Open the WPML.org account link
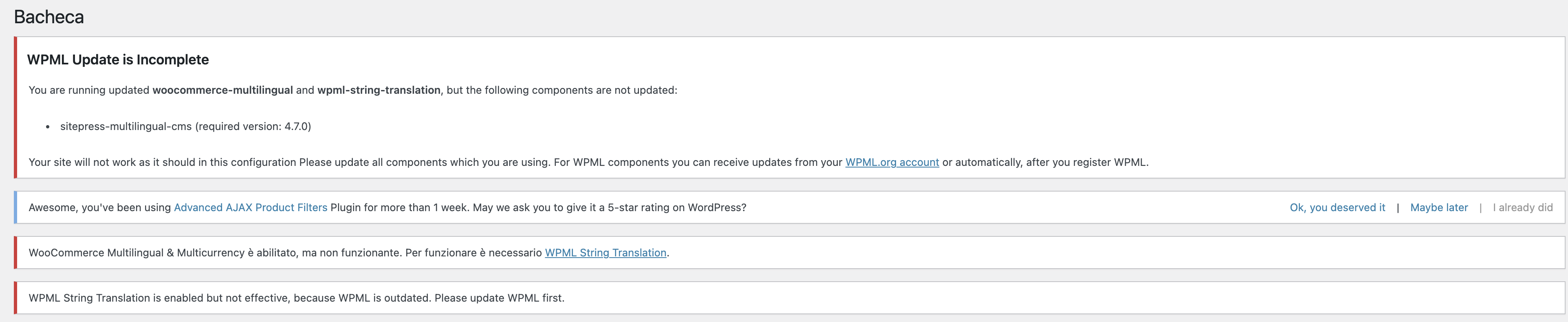The height and width of the screenshot is (322, 1568). pyautogui.click(x=892, y=163)
